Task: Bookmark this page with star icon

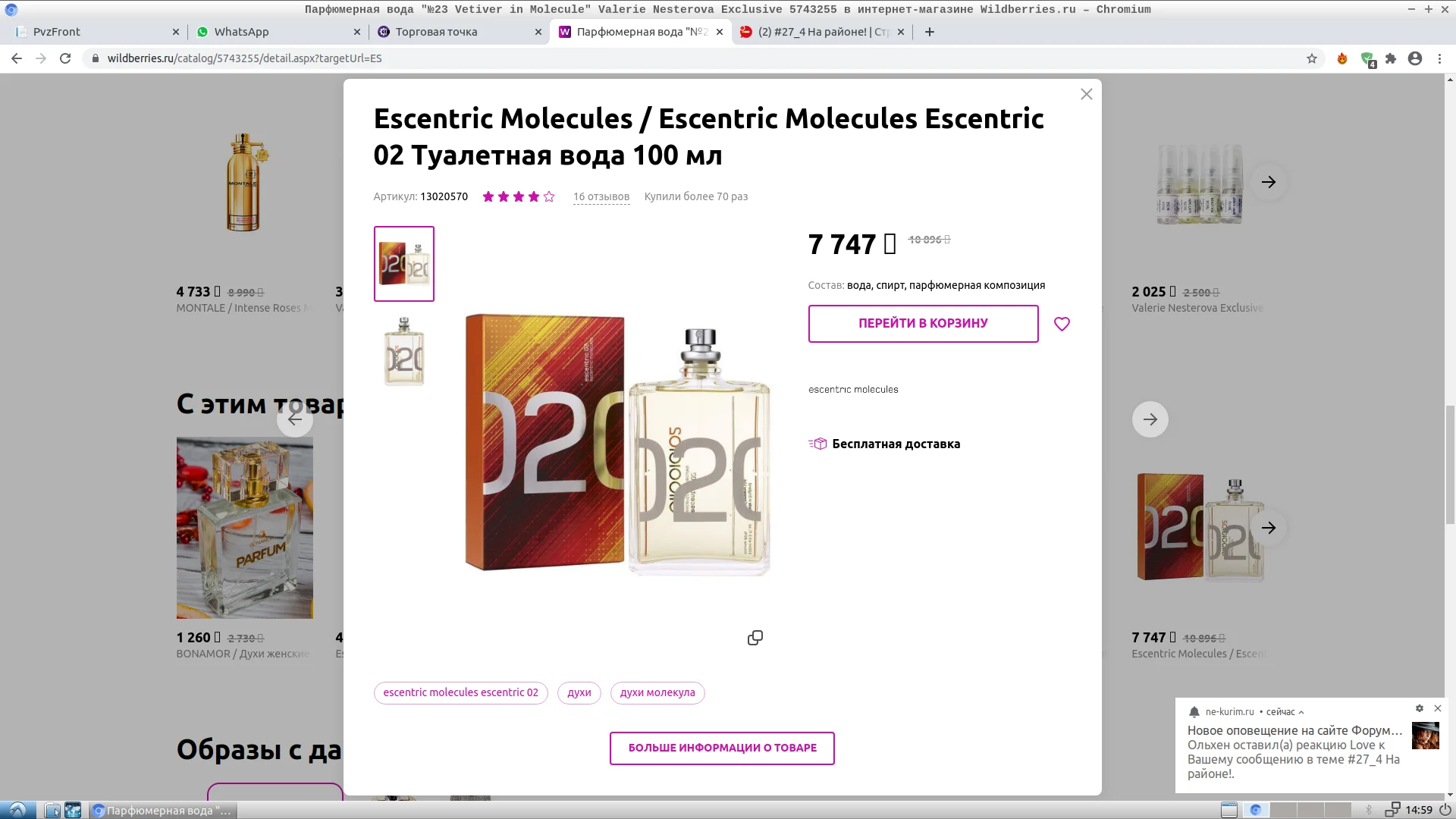Action: click(x=1311, y=58)
